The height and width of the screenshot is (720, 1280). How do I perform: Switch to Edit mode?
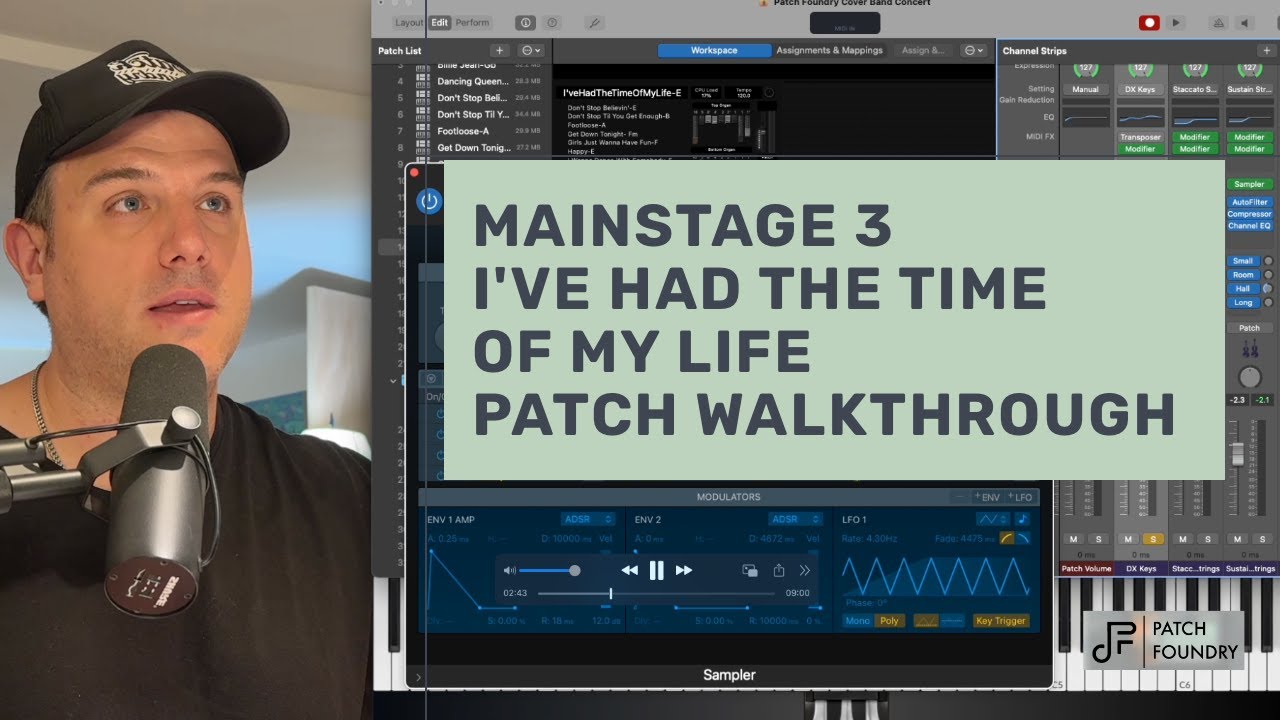440,22
